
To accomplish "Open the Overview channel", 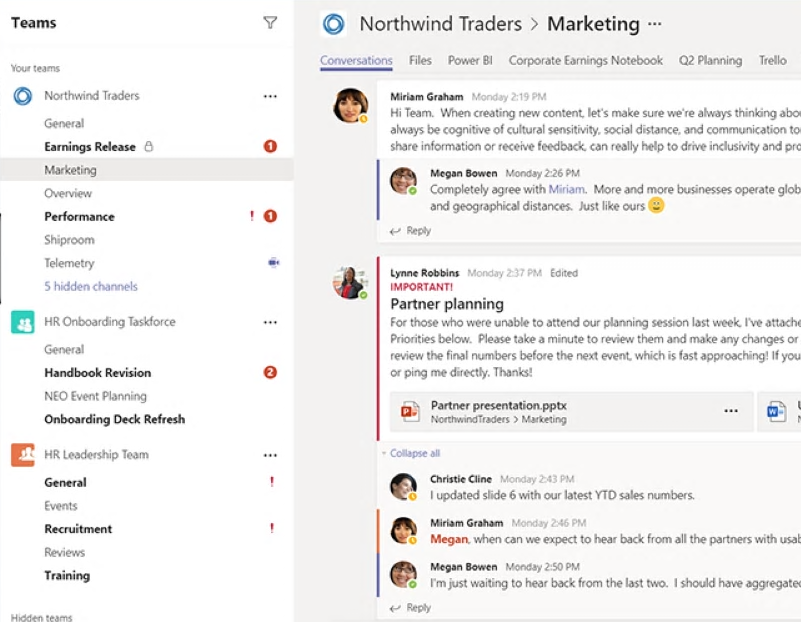I will point(68,193).
